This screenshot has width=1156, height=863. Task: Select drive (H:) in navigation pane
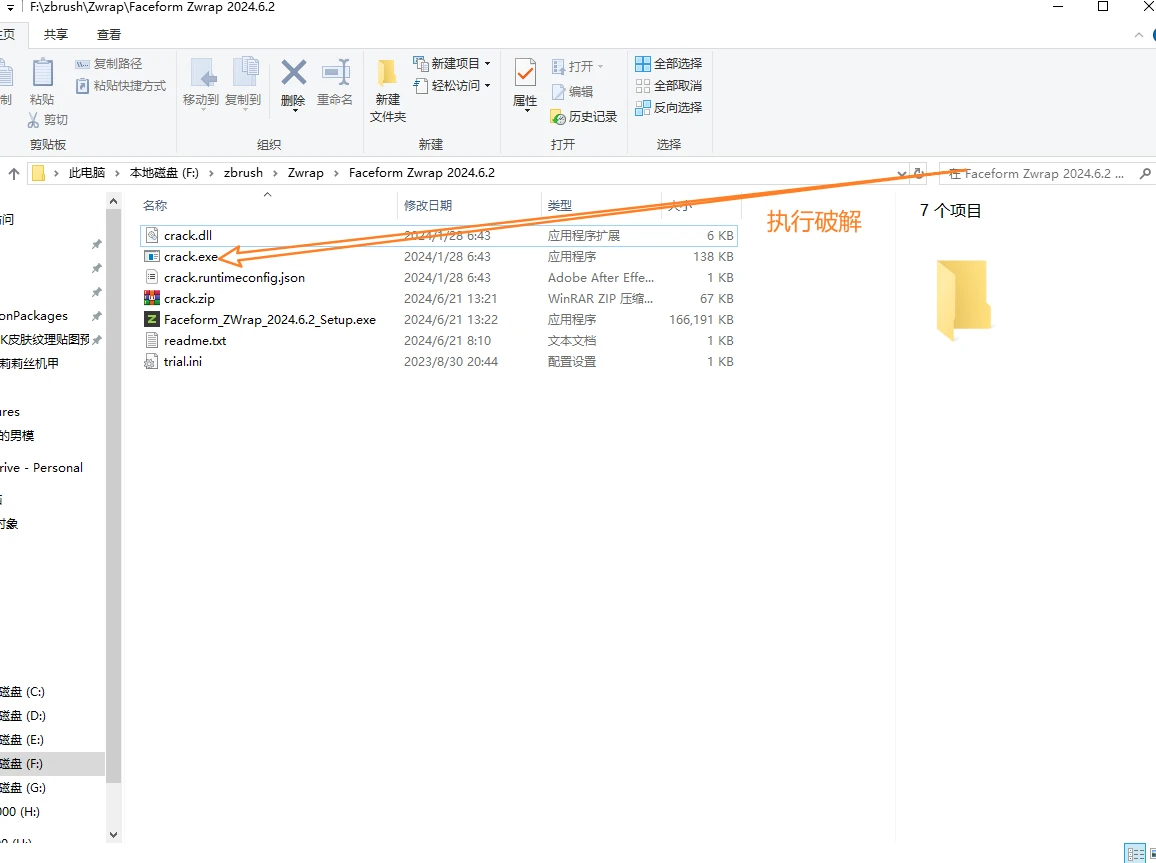point(20,811)
